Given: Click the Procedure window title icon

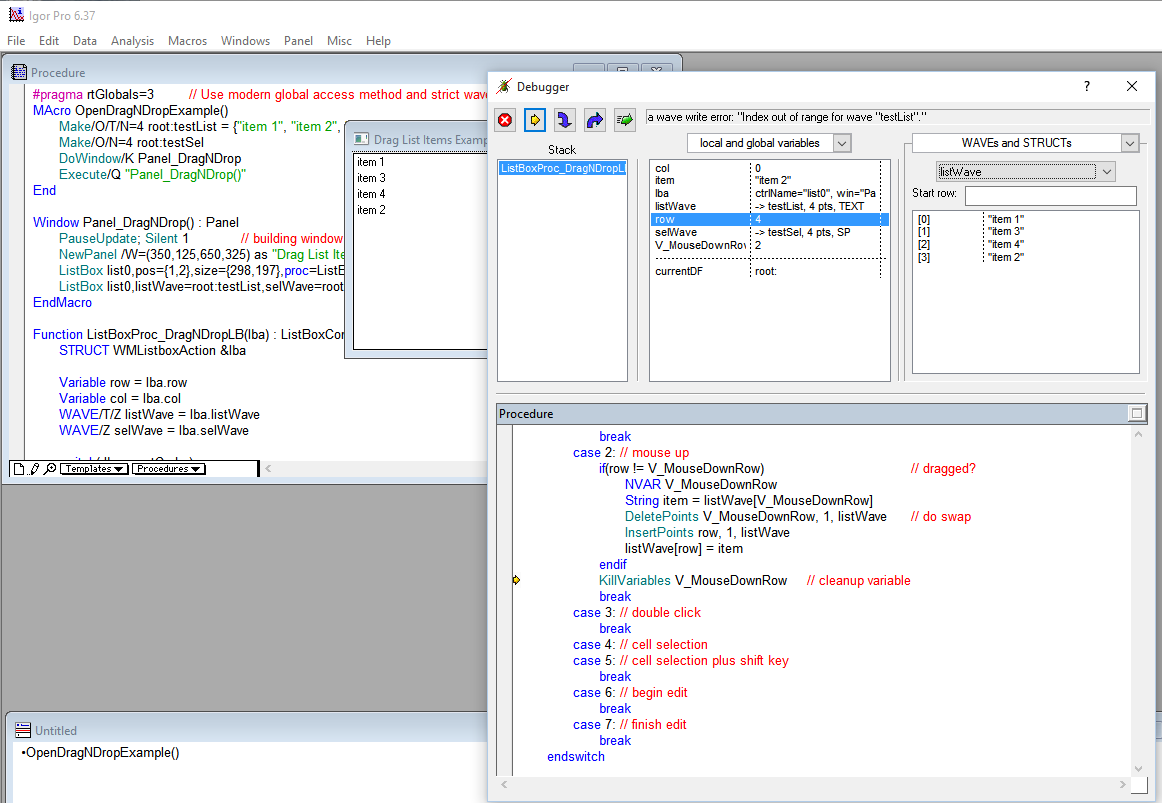Looking at the screenshot, I should pos(19,72).
